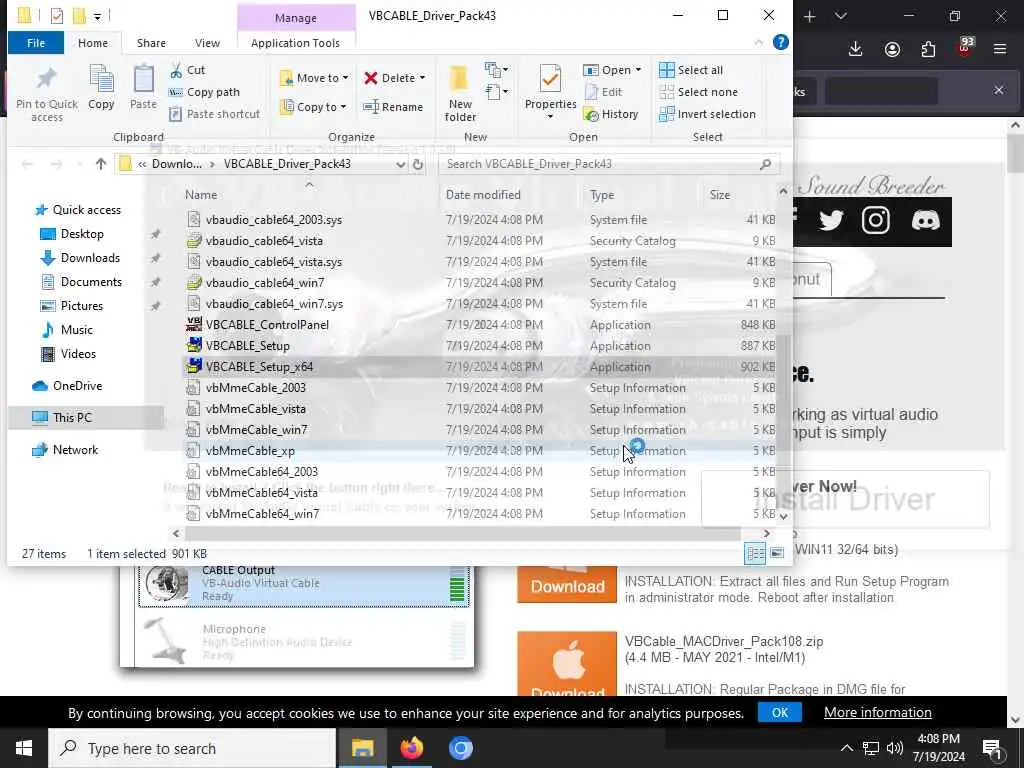Open Downloads in navigation pane
Image resolution: width=1024 pixels, height=768 pixels.
coord(81,258)
